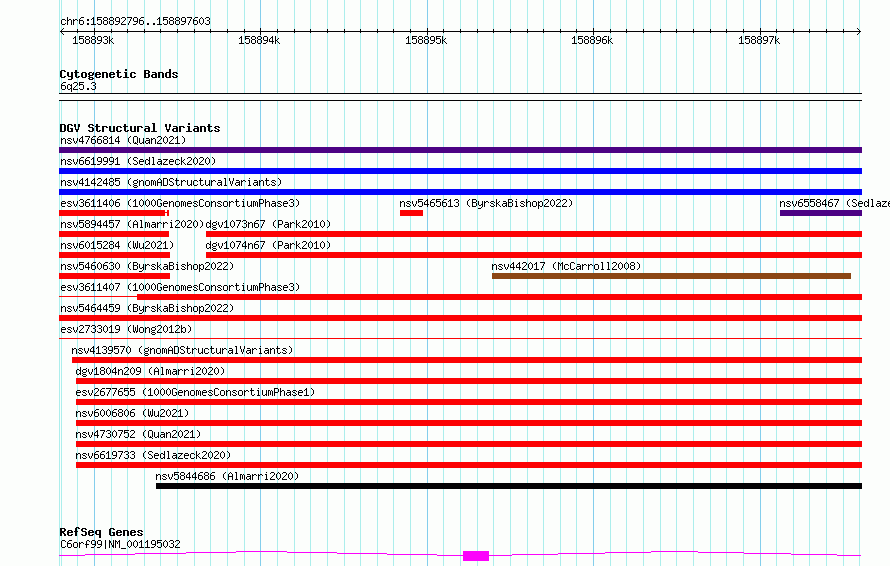Click the red esv2677655 variant bar
The width and height of the screenshot is (890, 566).
(x=469, y=402)
